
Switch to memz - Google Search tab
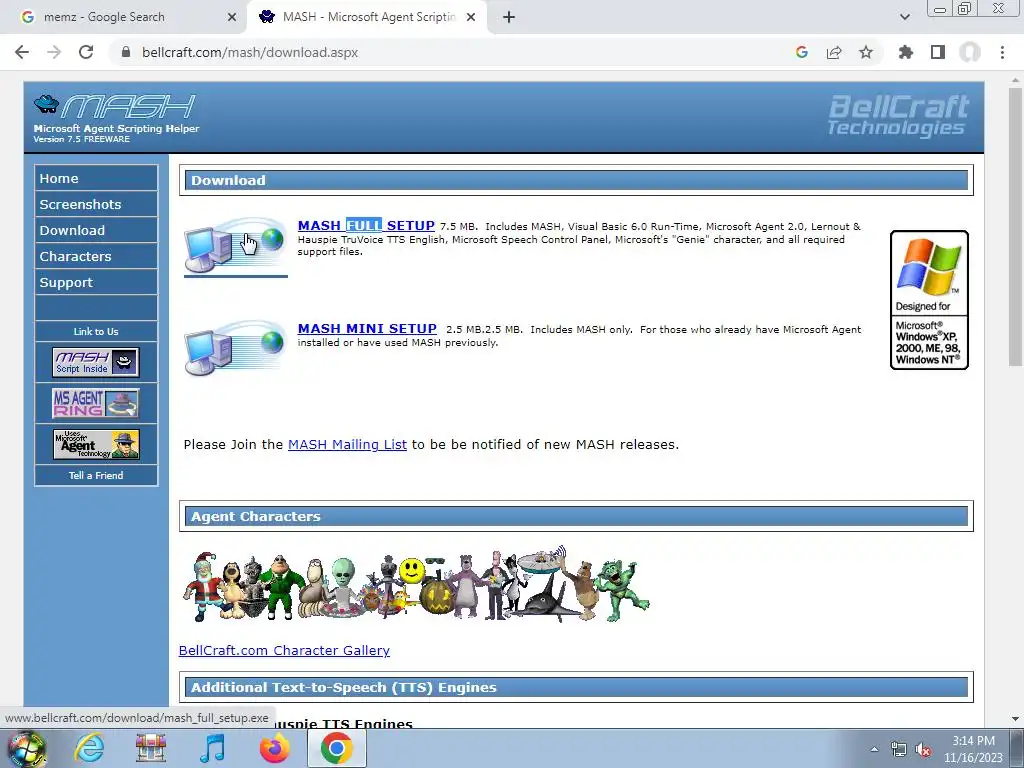pos(123,17)
